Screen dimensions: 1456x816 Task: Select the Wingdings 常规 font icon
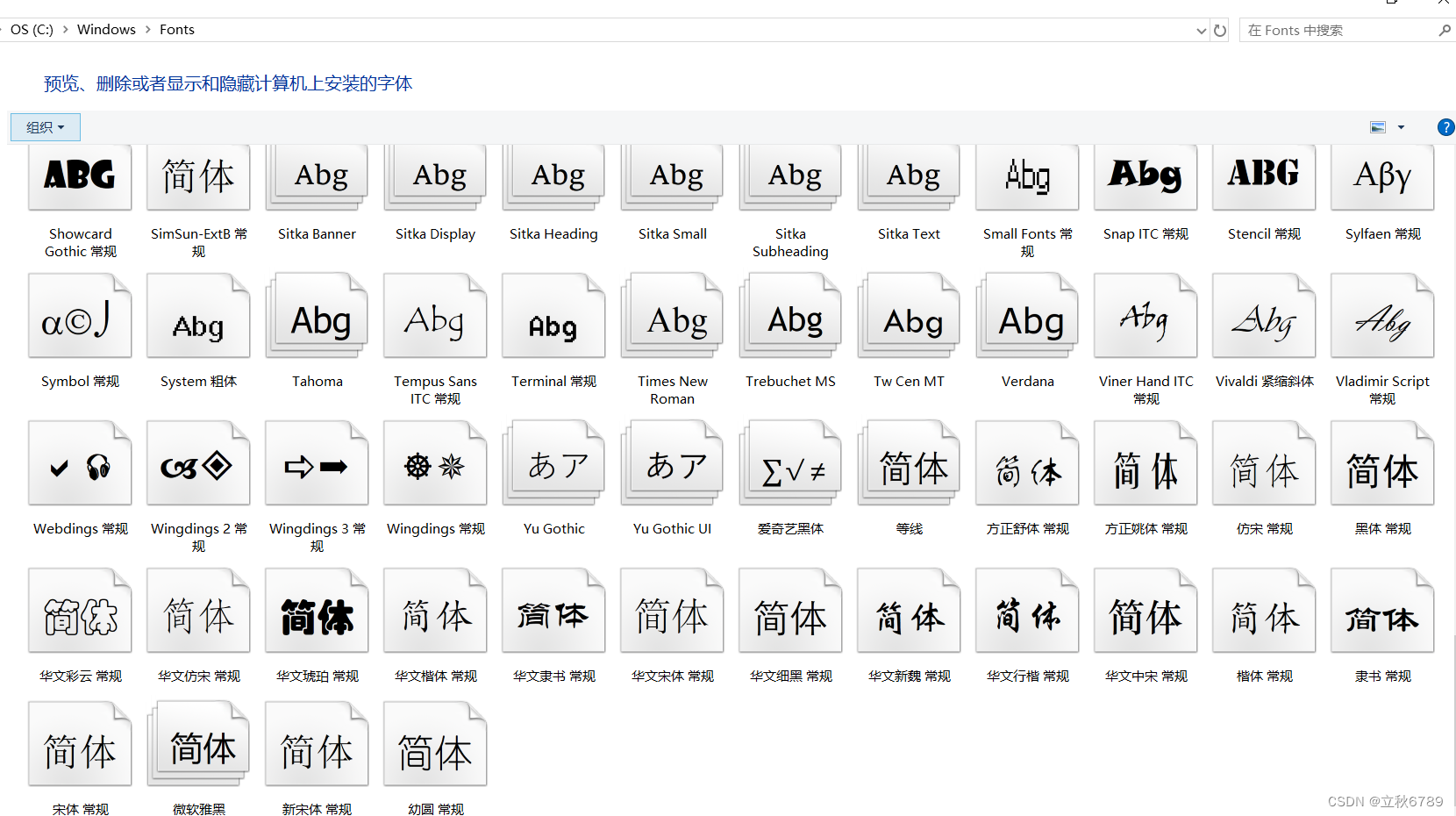pyautogui.click(x=435, y=463)
